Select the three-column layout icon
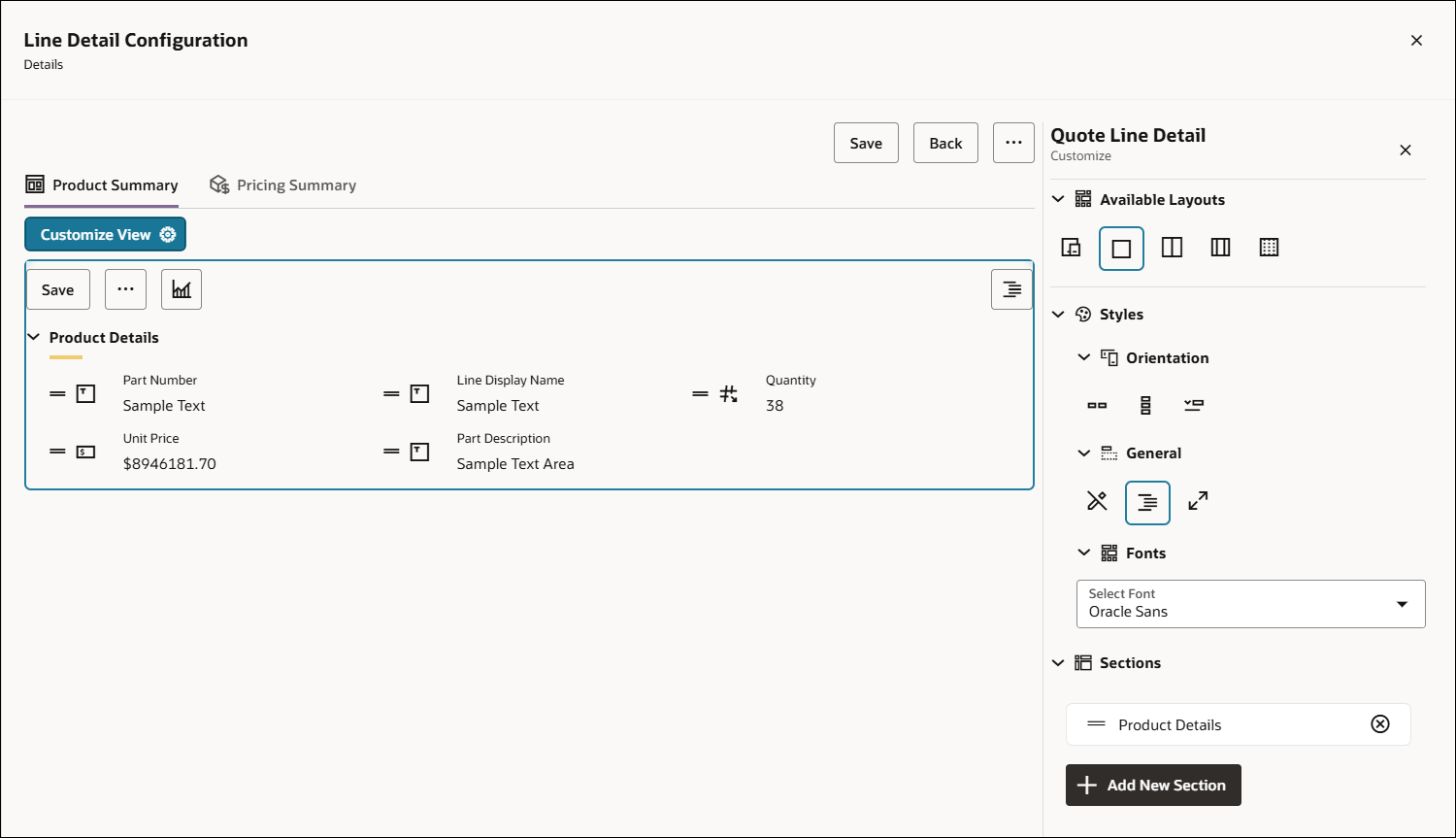Screen dimensions: 1456x838 pos(1220,247)
